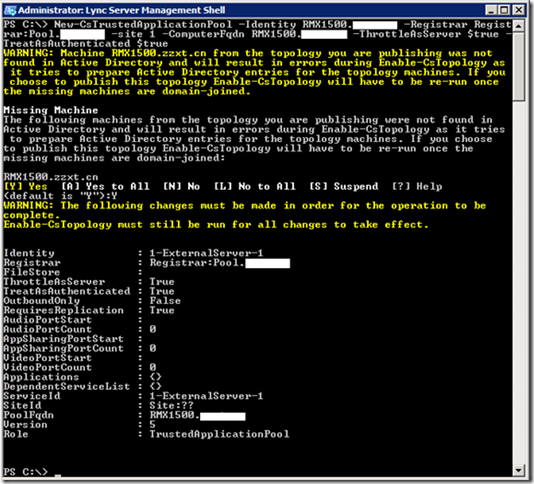
Task: Click the 'WARNING: The following changes' line
Action: click(x=245, y=205)
